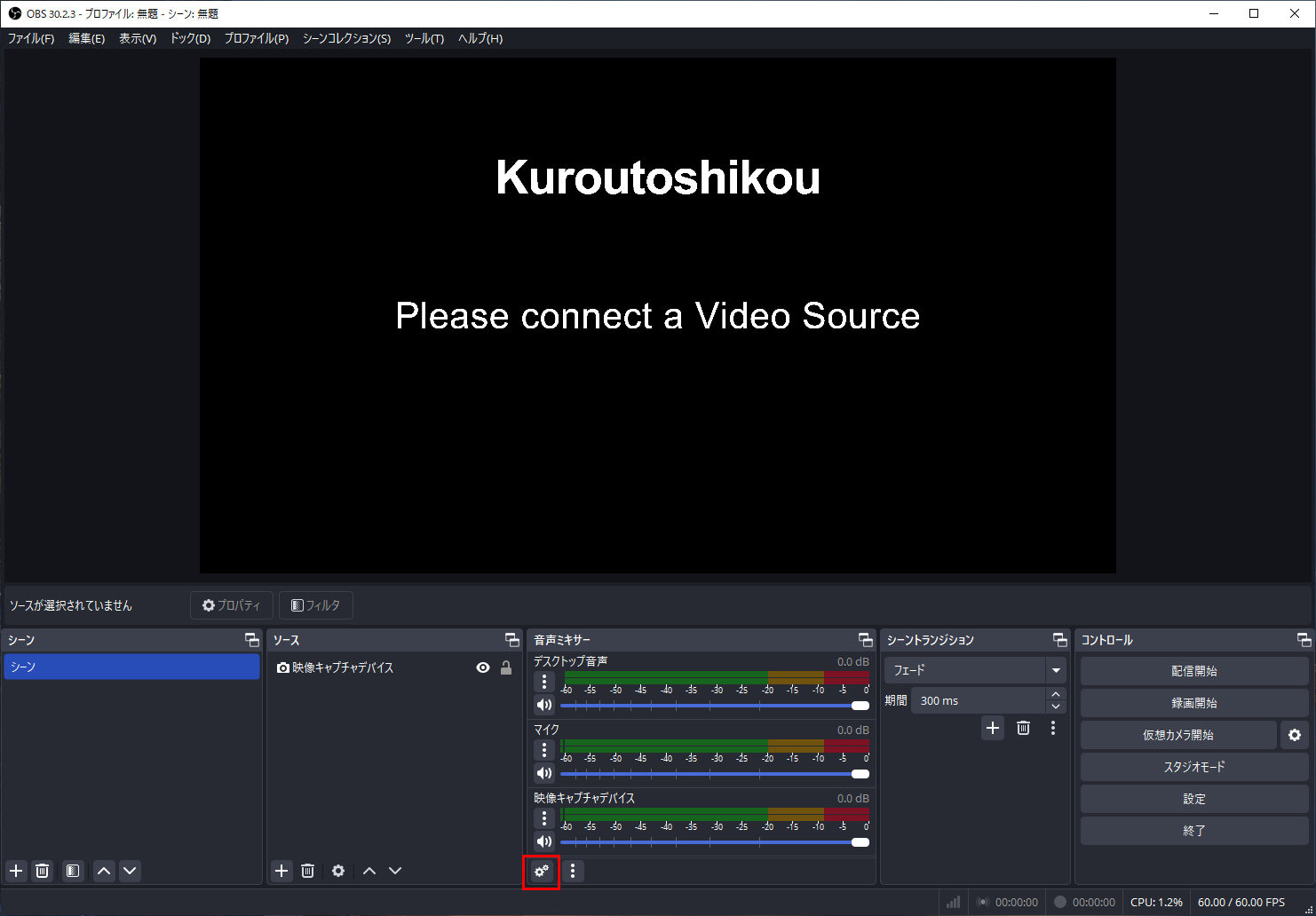Viewport: 1316px width, 916px height.
Task: Mute デスクトップ音声 speaker icon
Action: coord(544,705)
